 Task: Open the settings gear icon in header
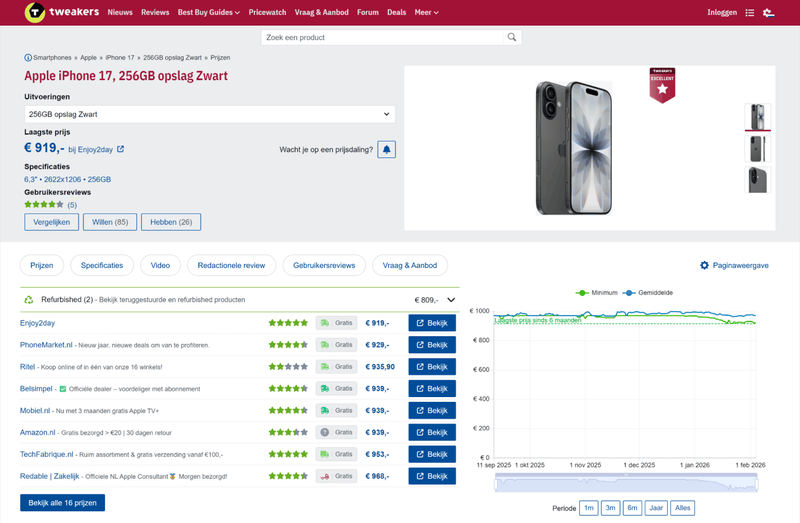click(x=768, y=13)
